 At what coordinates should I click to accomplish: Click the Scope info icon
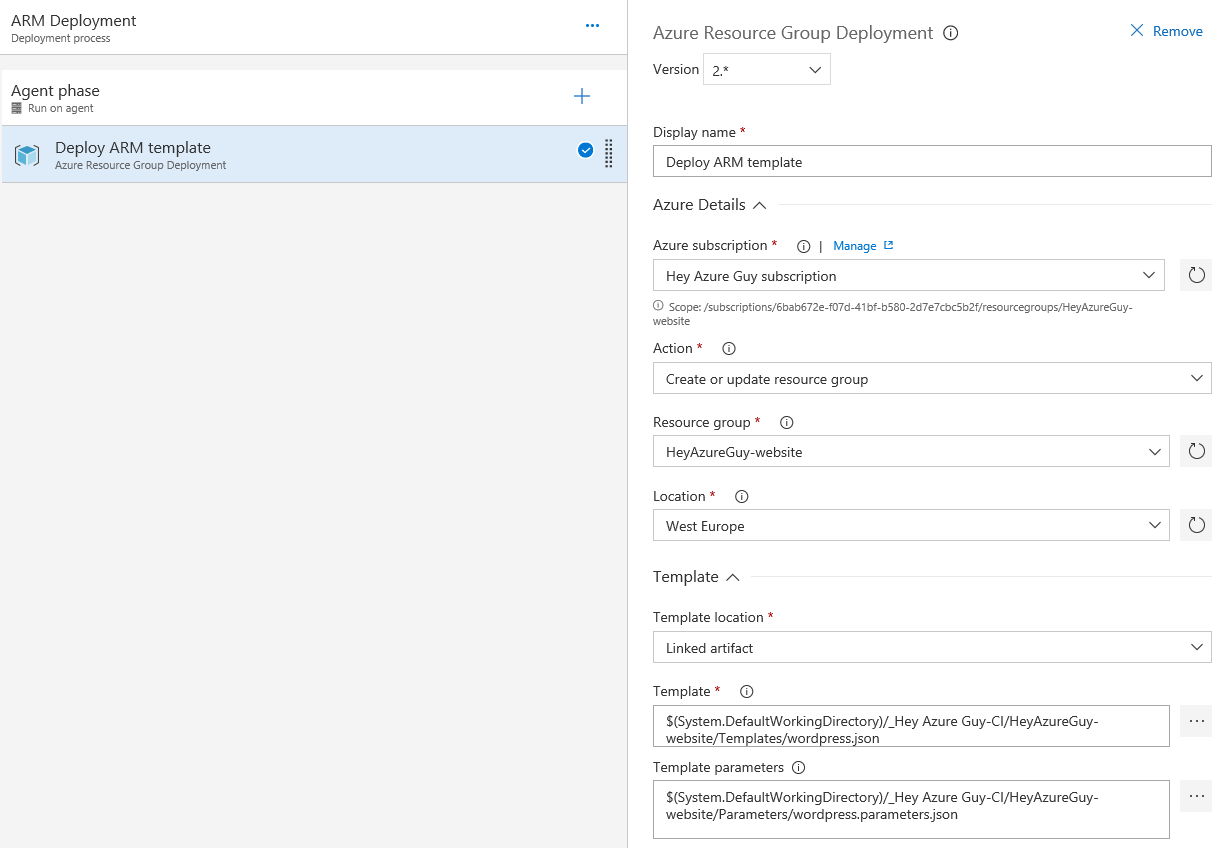(658, 306)
